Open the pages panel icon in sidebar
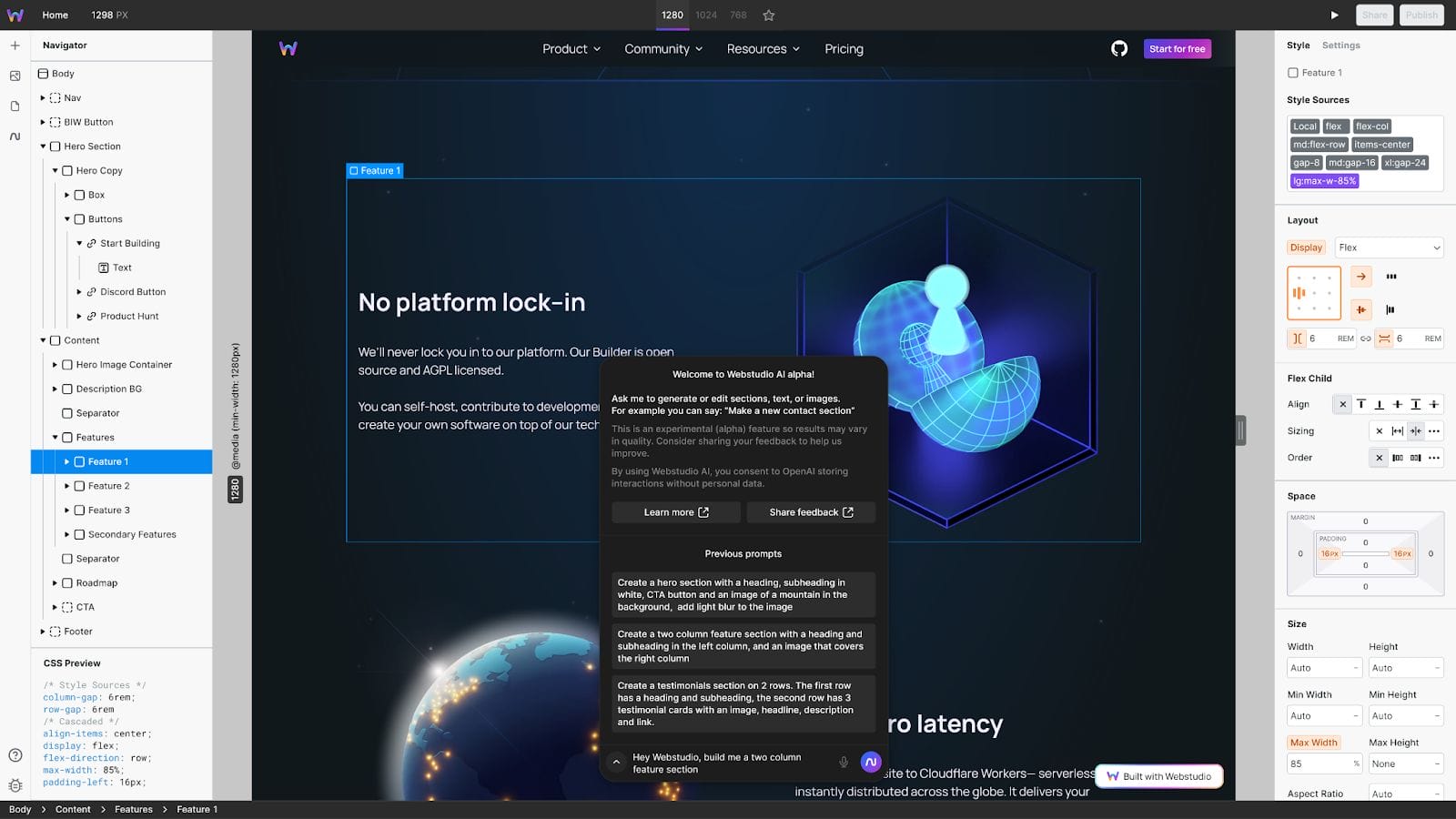Screen dimensions: 1456x819 tap(15, 106)
